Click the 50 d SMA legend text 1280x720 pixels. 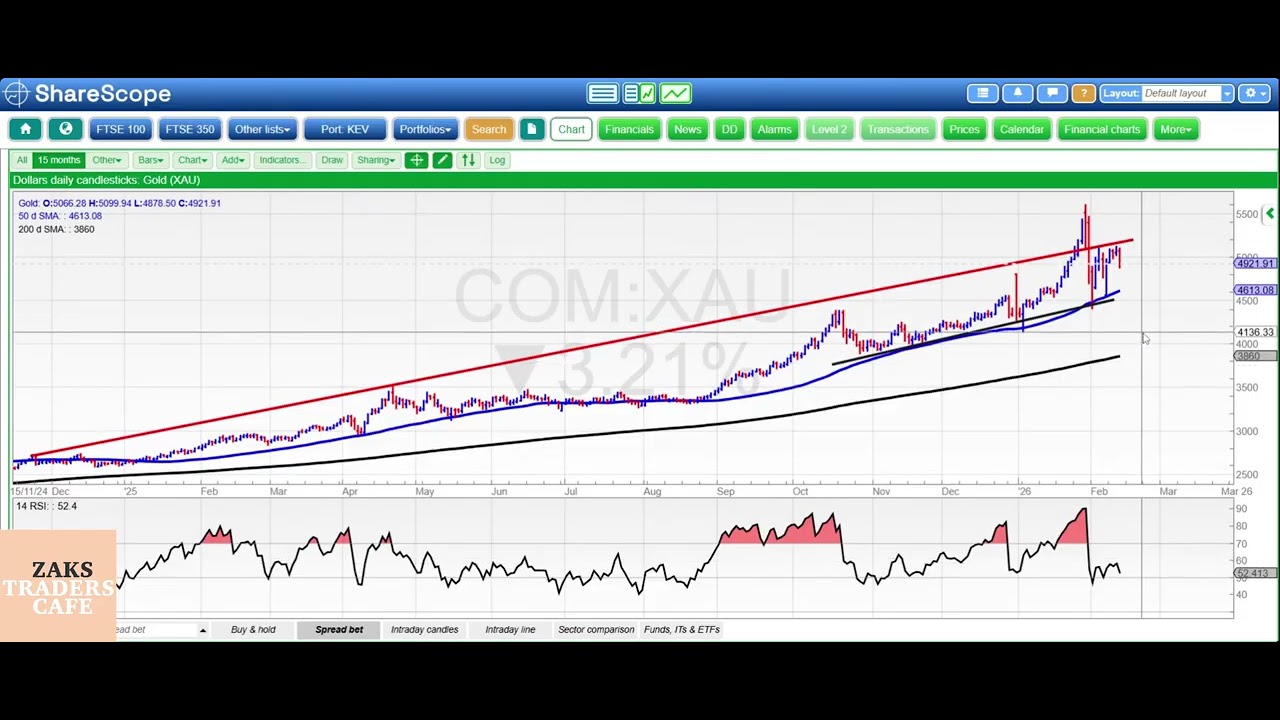[60, 216]
